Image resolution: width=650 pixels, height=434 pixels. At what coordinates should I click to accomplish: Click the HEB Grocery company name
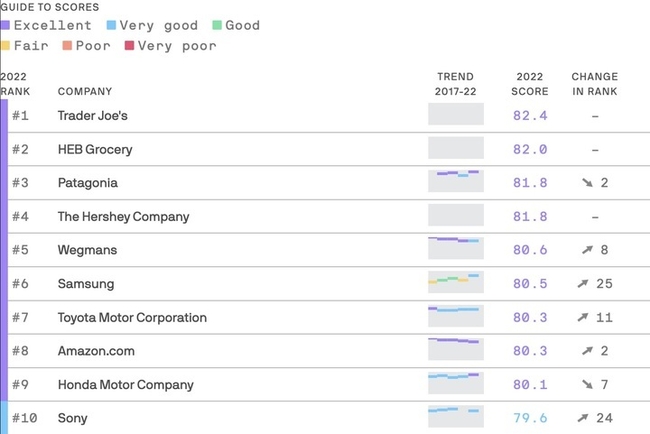point(95,150)
